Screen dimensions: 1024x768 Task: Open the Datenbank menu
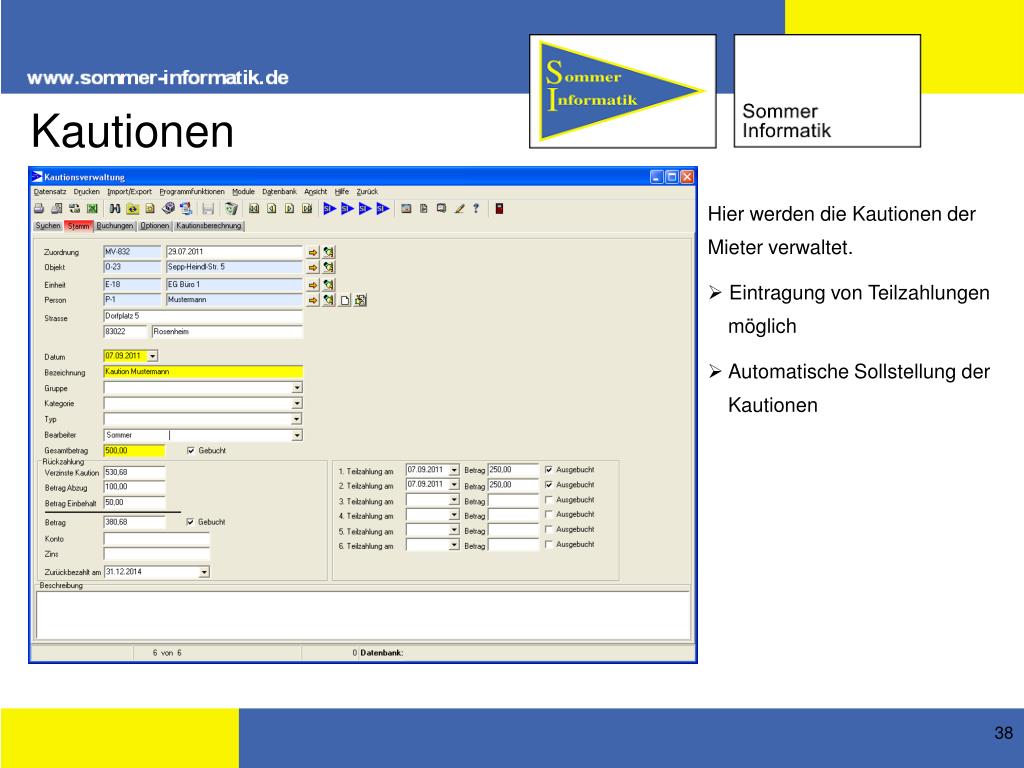click(x=280, y=192)
